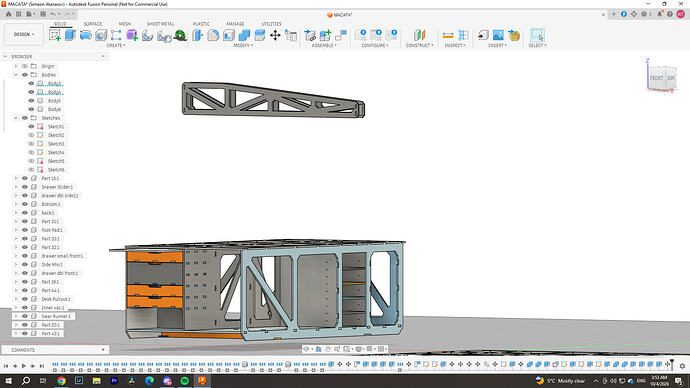Click the Revolve tool icon
This screenshot has width=690, height=388.
pos(85,35)
